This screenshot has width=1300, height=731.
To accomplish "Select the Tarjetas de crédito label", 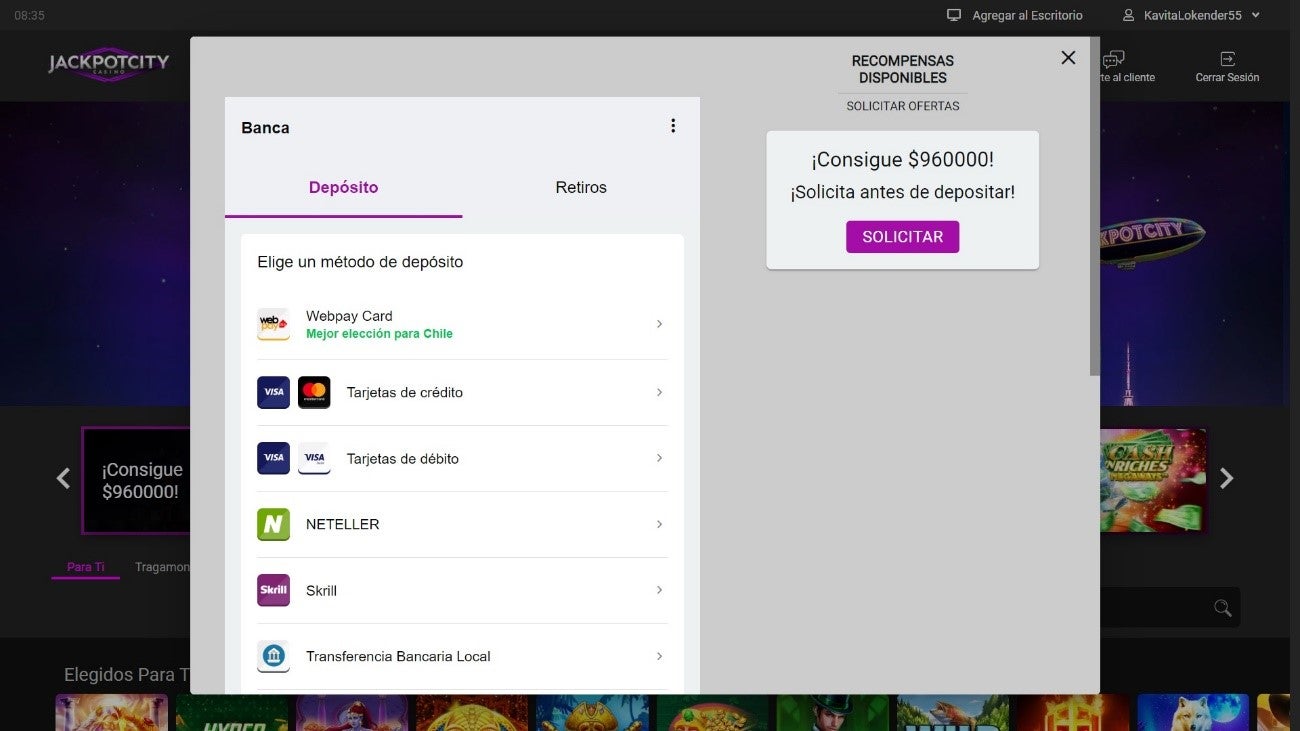I will point(405,392).
